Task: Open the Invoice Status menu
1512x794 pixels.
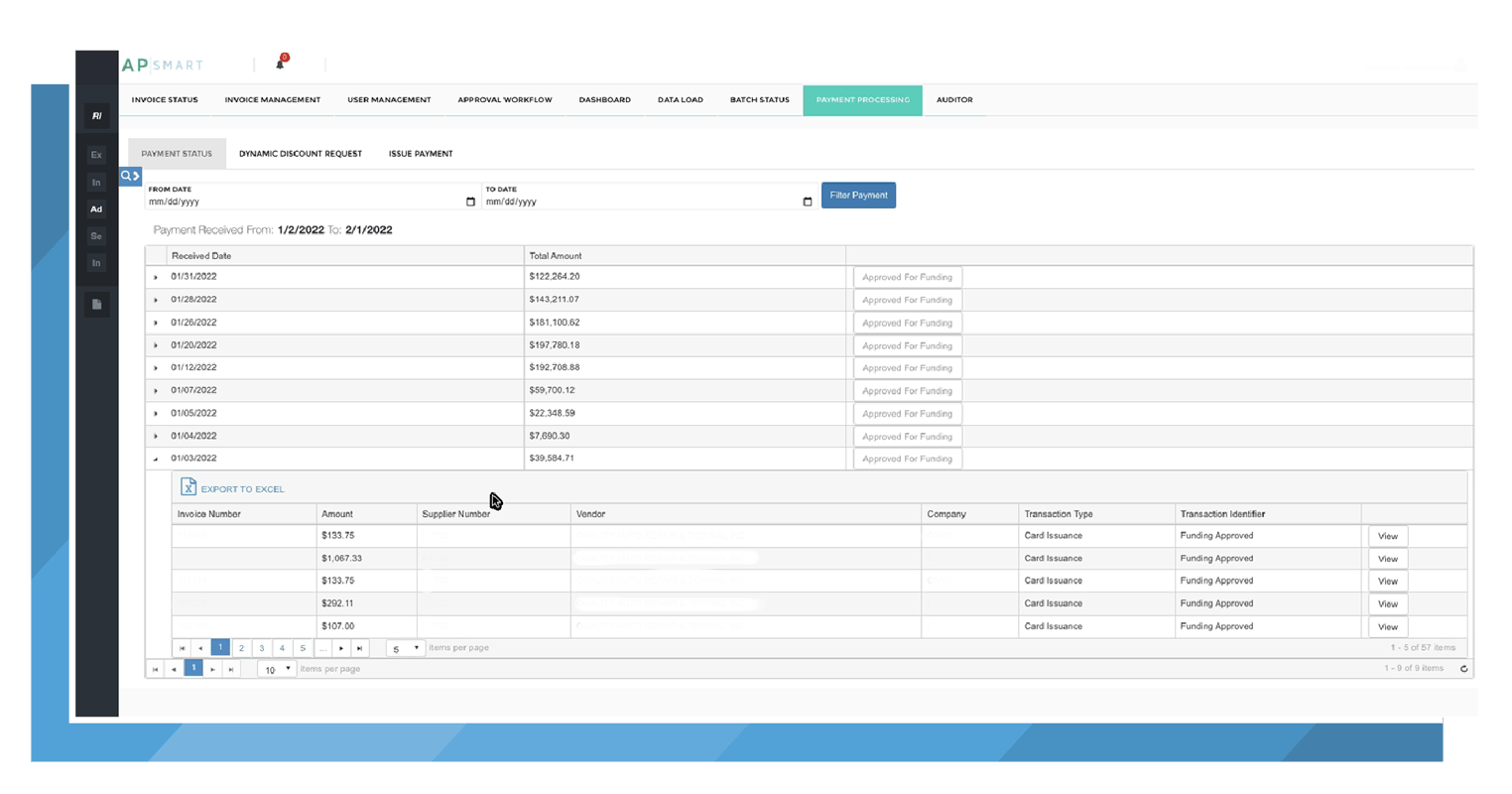Action: 165,99
